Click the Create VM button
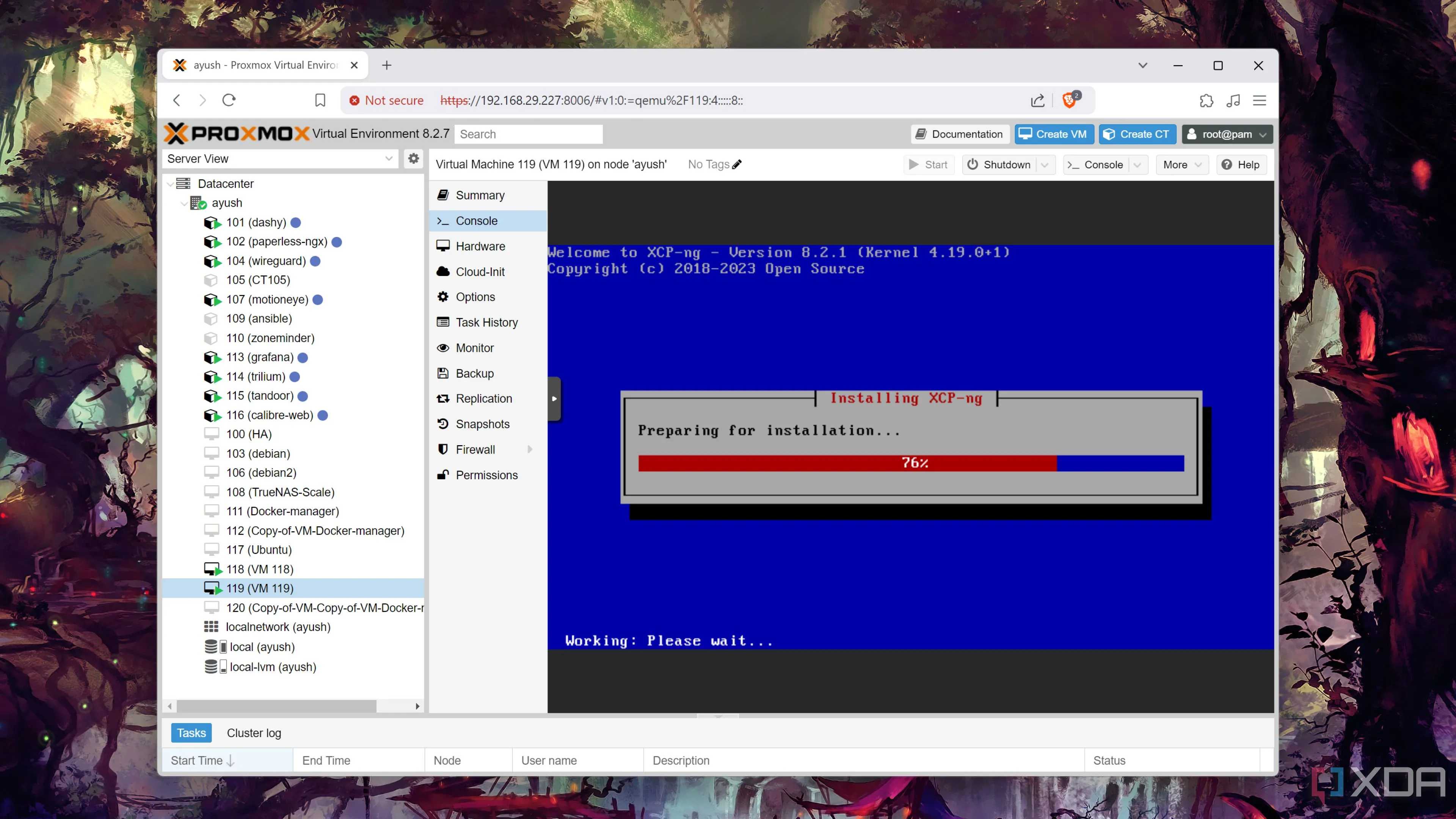 tap(1054, 134)
